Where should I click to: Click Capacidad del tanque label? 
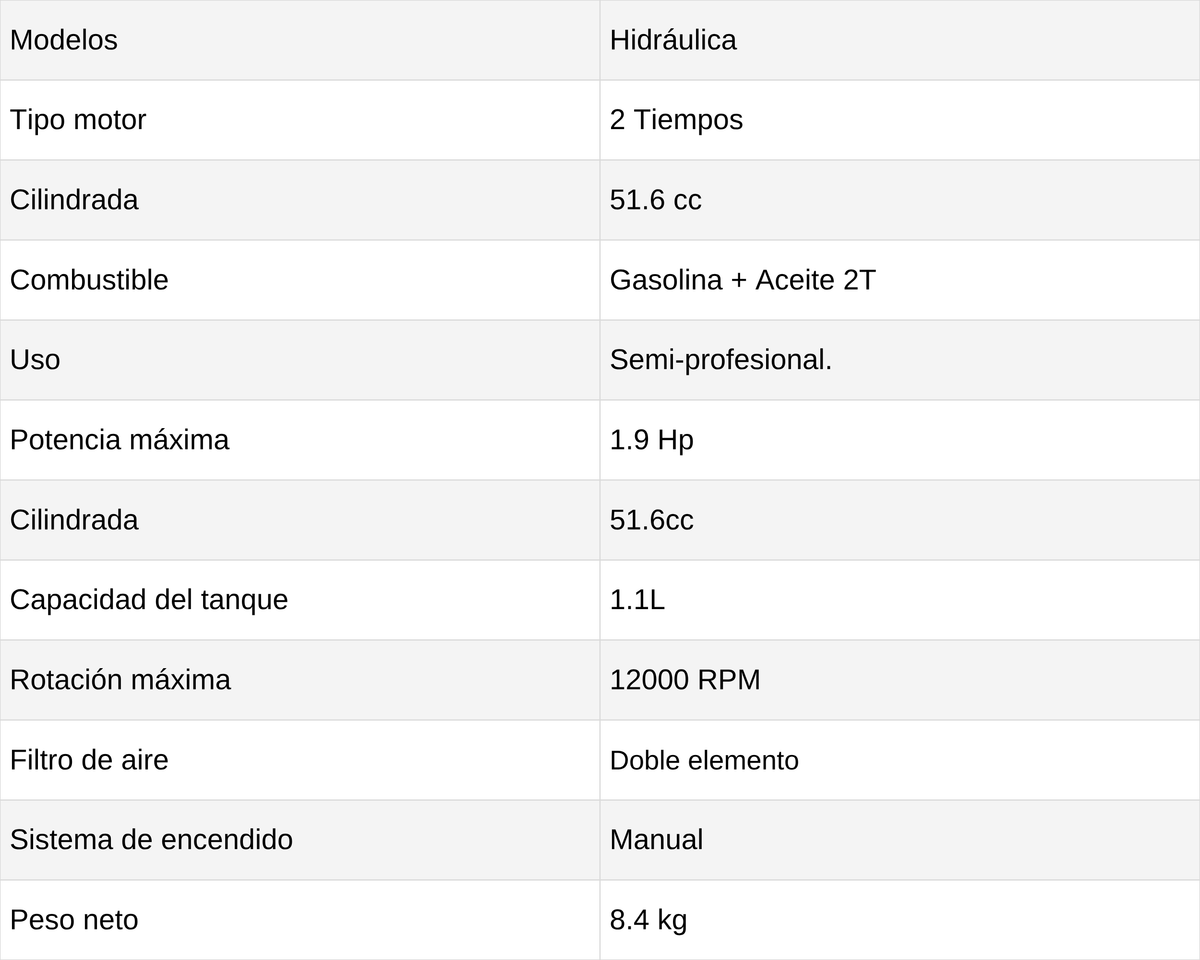click(x=149, y=600)
